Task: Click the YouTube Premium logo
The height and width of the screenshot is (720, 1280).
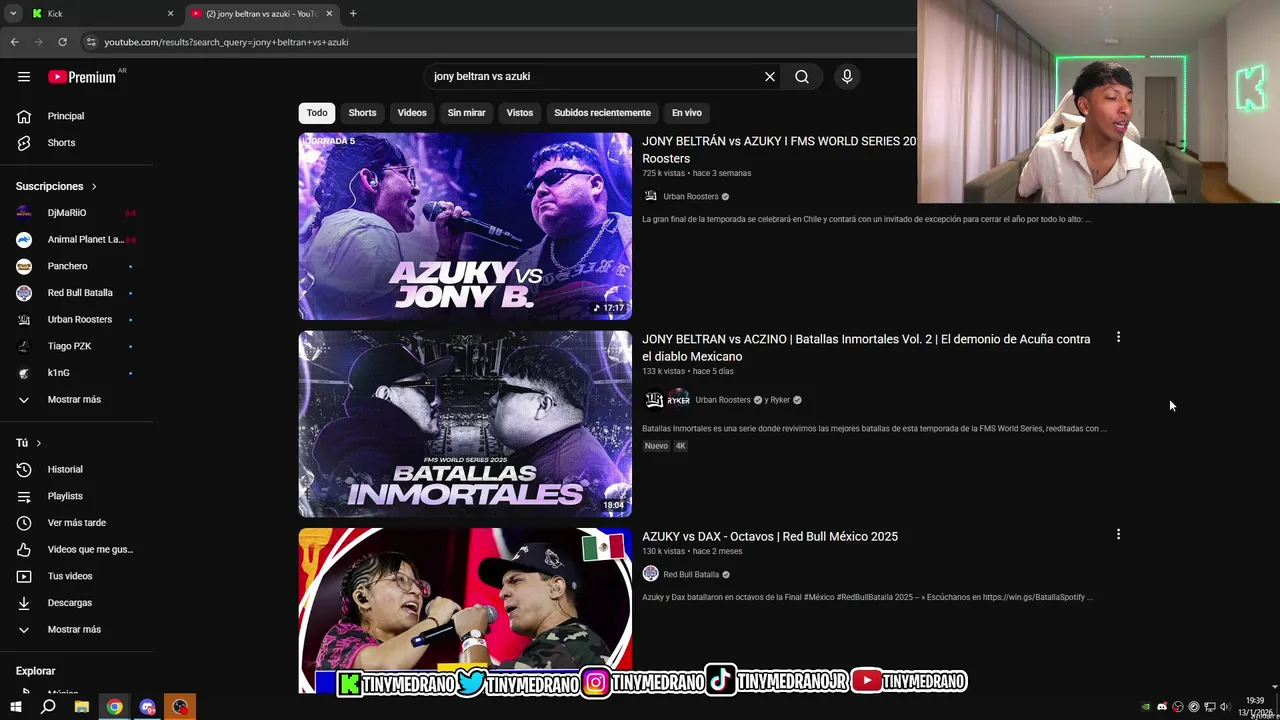Action: pos(82,77)
